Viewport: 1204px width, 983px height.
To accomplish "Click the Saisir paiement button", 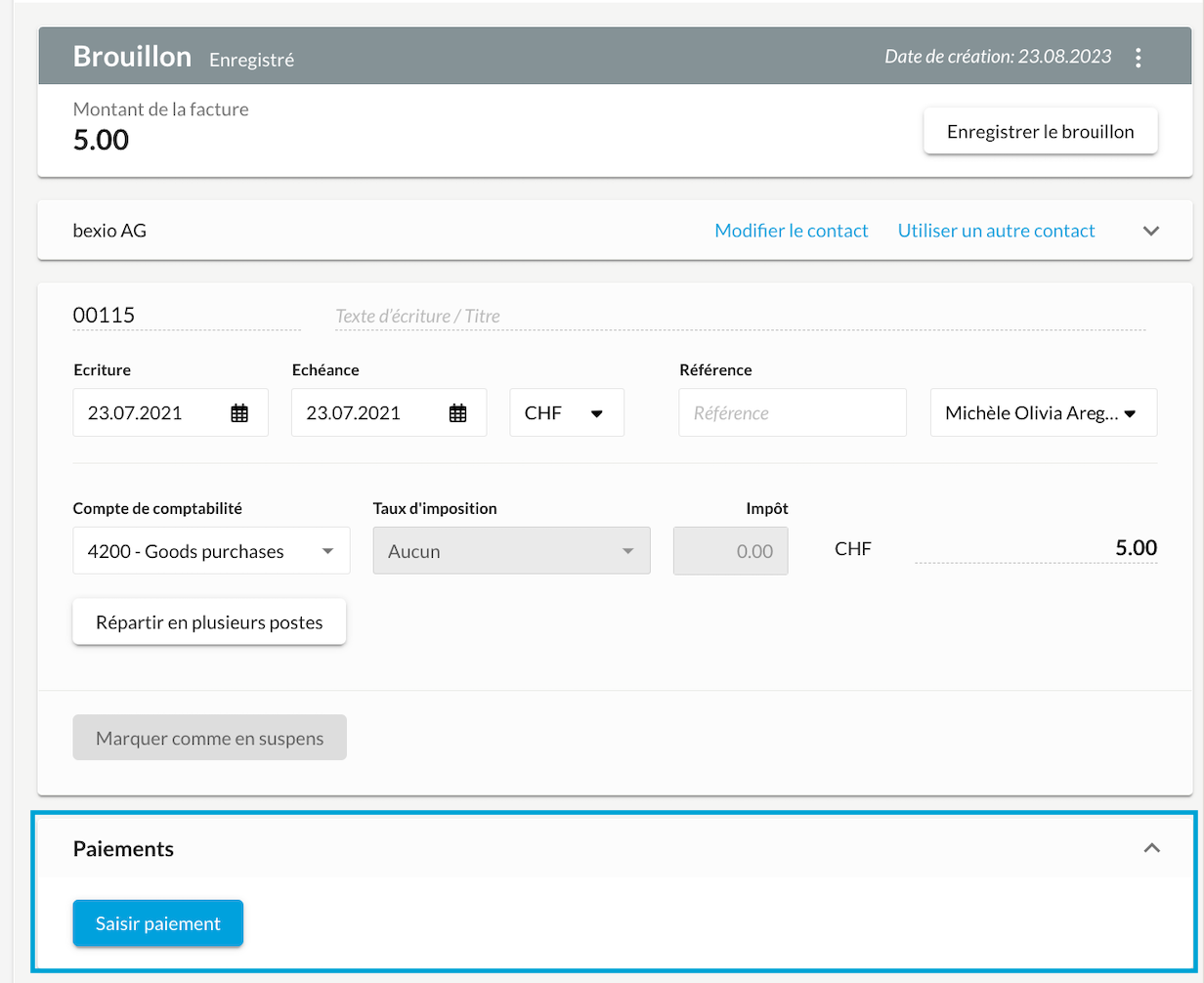I will point(158,923).
